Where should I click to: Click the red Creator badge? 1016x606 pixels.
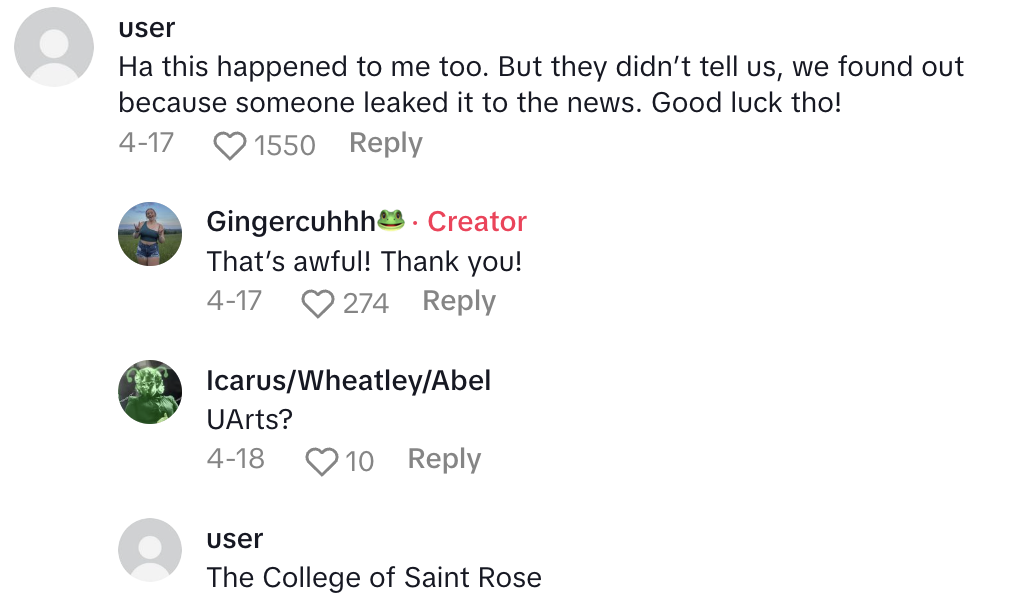click(x=476, y=221)
